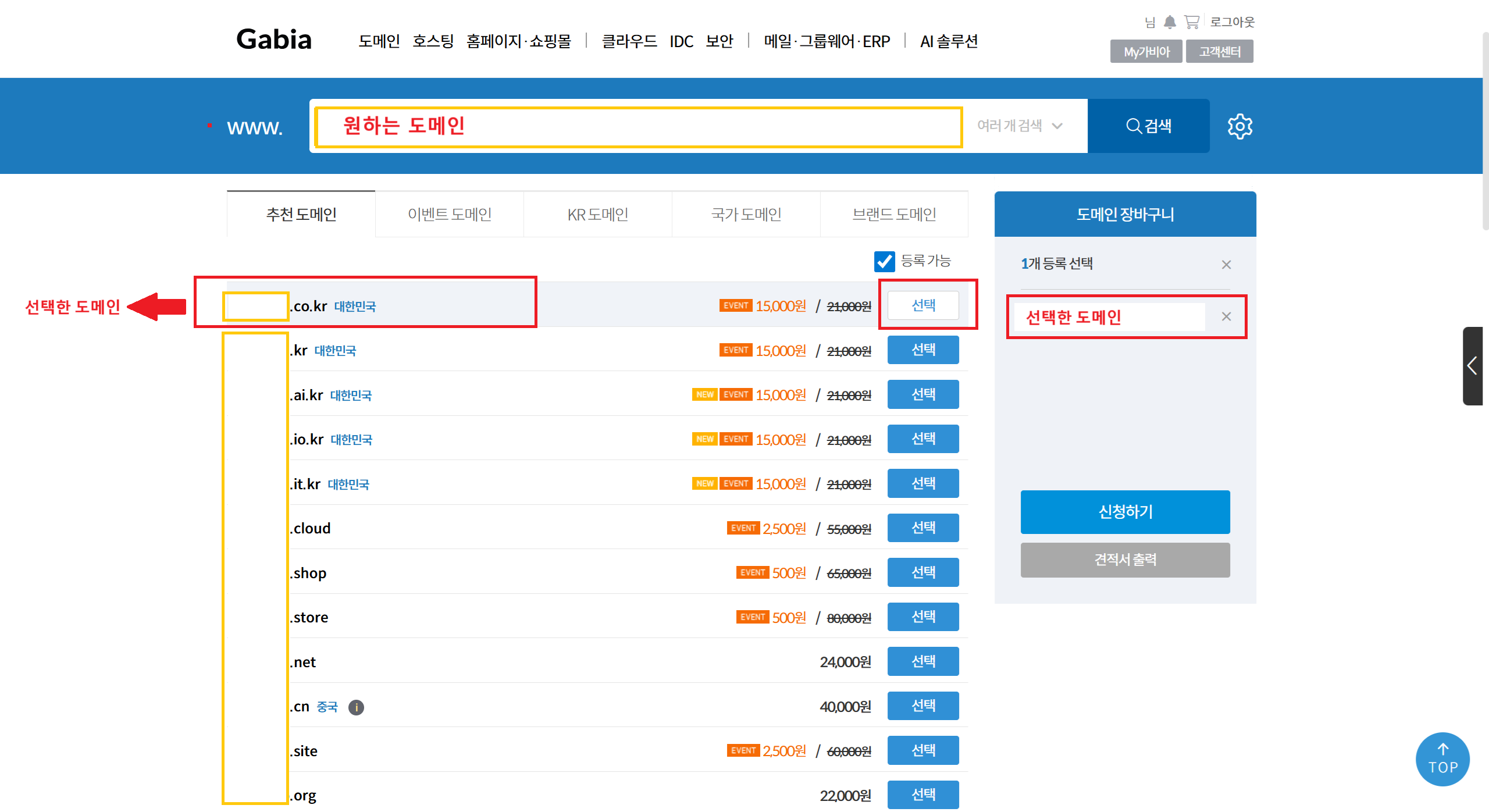Switch to the KR 도메인 tab

(x=597, y=214)
